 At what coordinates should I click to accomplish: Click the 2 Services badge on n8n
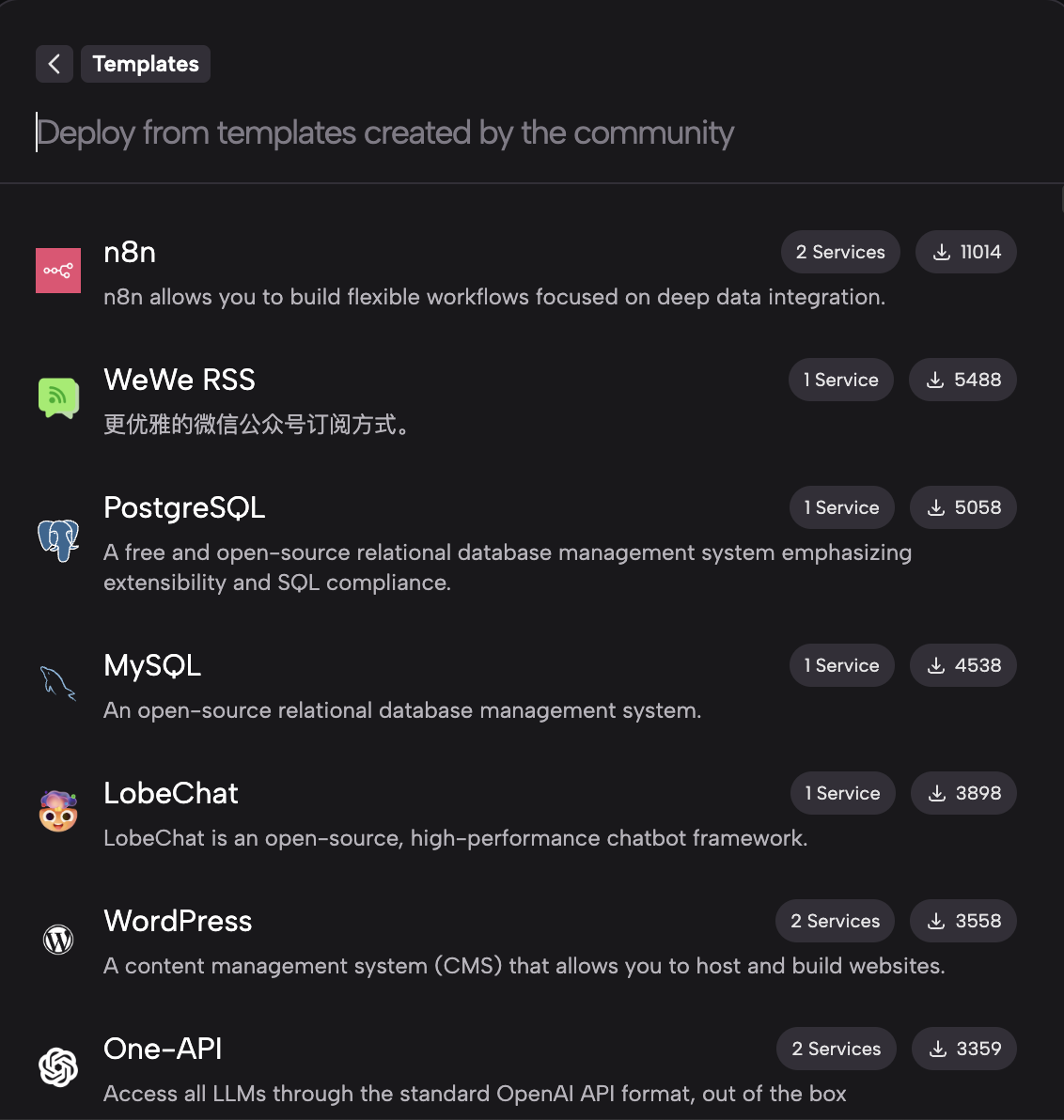point(840,252)
